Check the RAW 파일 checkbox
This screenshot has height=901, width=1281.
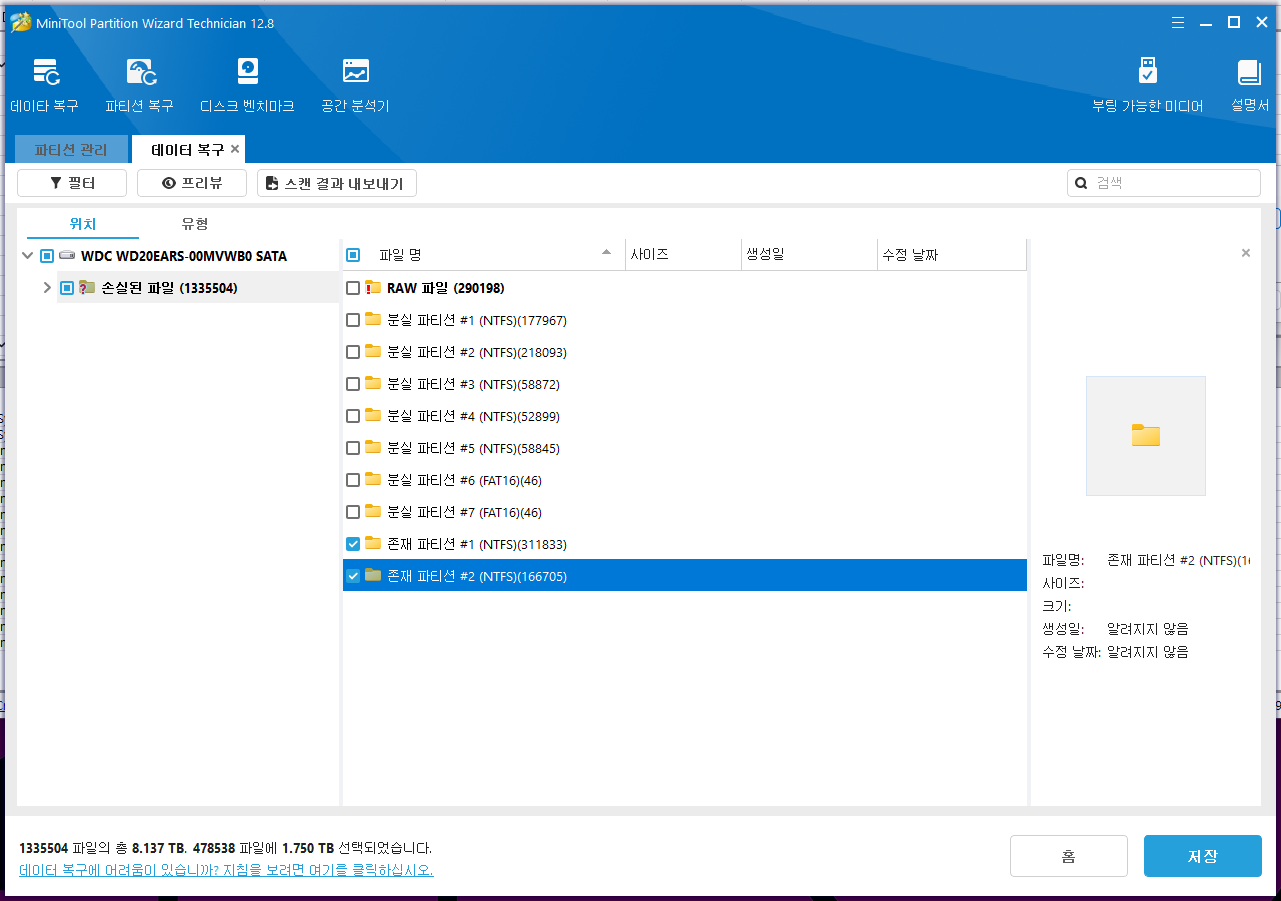[353, 288]
